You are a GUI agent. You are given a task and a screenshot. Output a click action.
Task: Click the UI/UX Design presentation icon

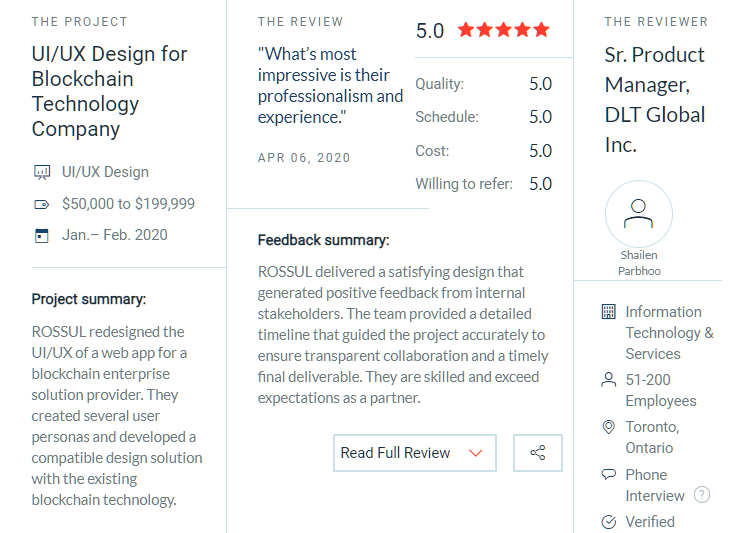pos(42,172)
